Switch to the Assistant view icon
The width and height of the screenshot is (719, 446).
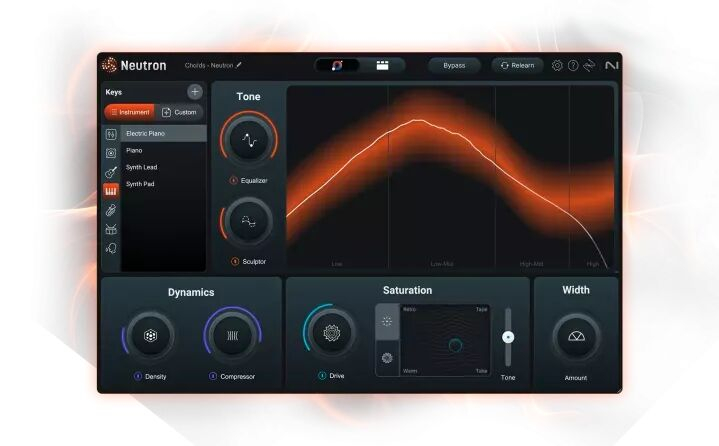click(338, 65)
